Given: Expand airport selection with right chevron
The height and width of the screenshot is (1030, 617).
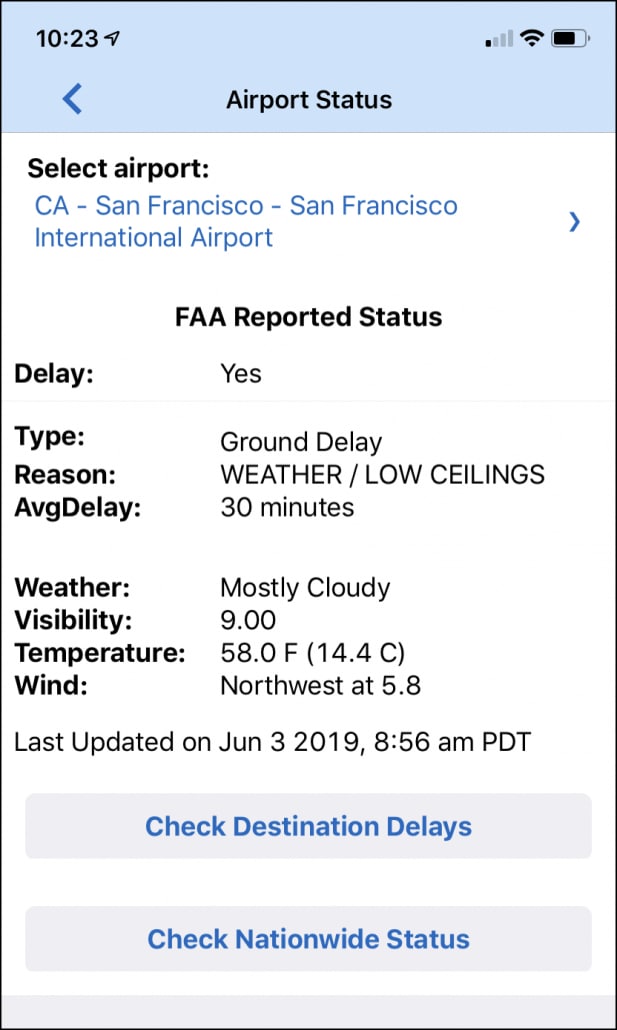Looking at the screenshot, I should tap(574, 222).
